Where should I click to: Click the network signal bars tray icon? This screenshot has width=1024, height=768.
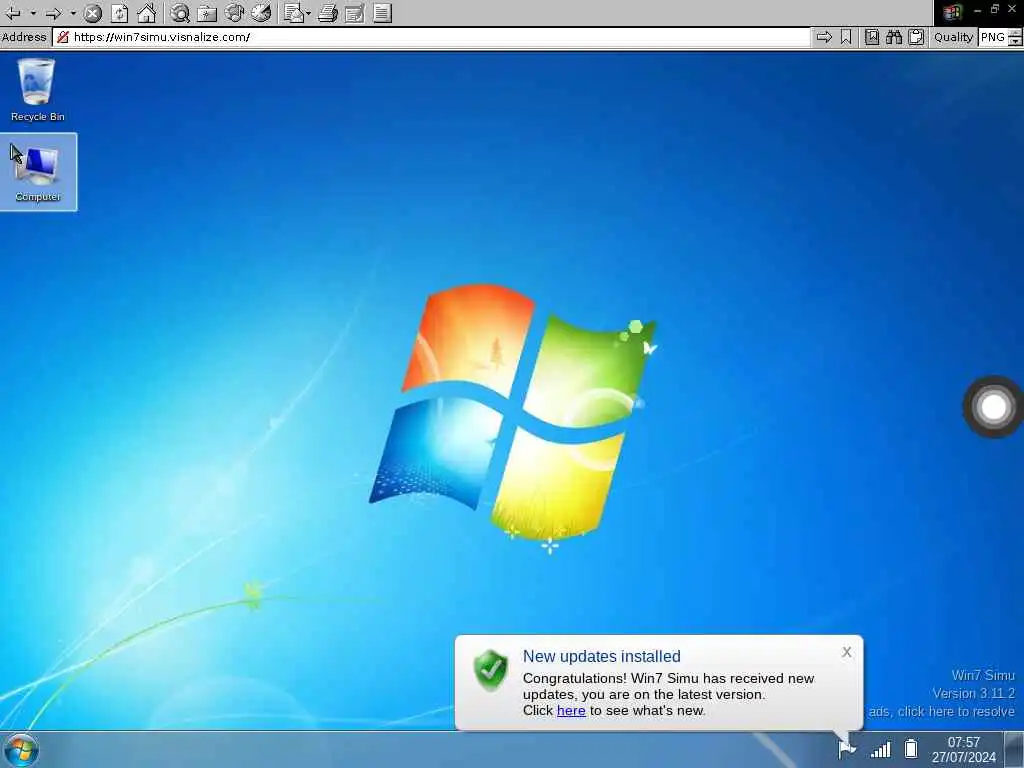880,749
